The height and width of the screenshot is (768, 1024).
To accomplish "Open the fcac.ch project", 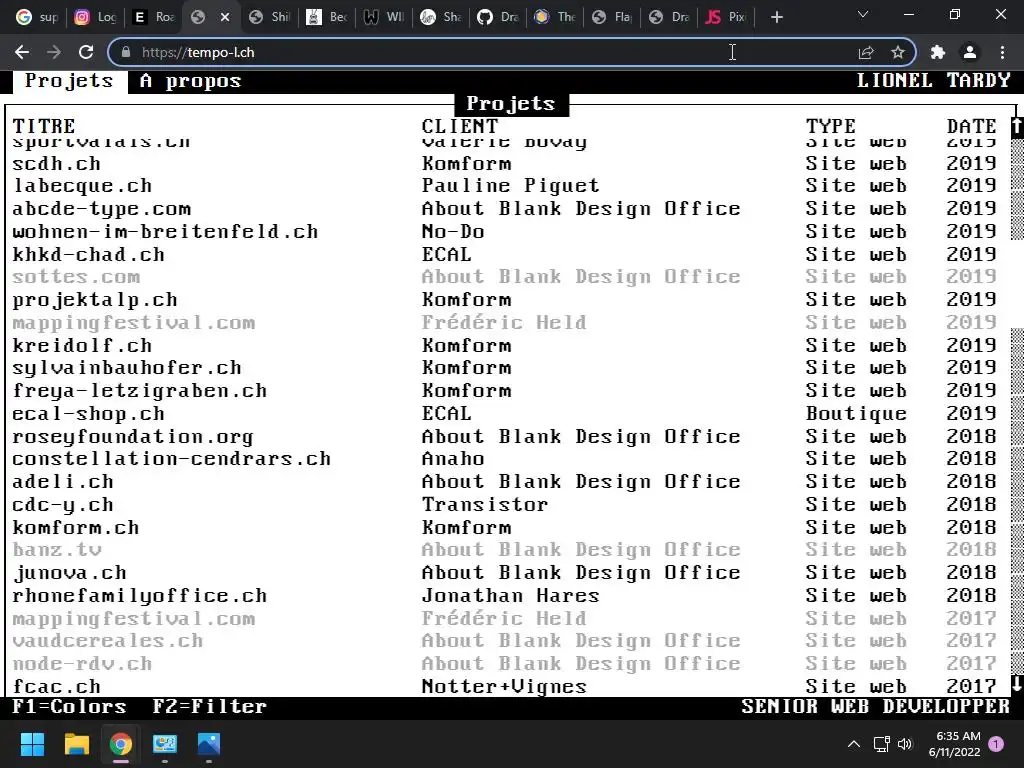I will click(x=57, y=686).
